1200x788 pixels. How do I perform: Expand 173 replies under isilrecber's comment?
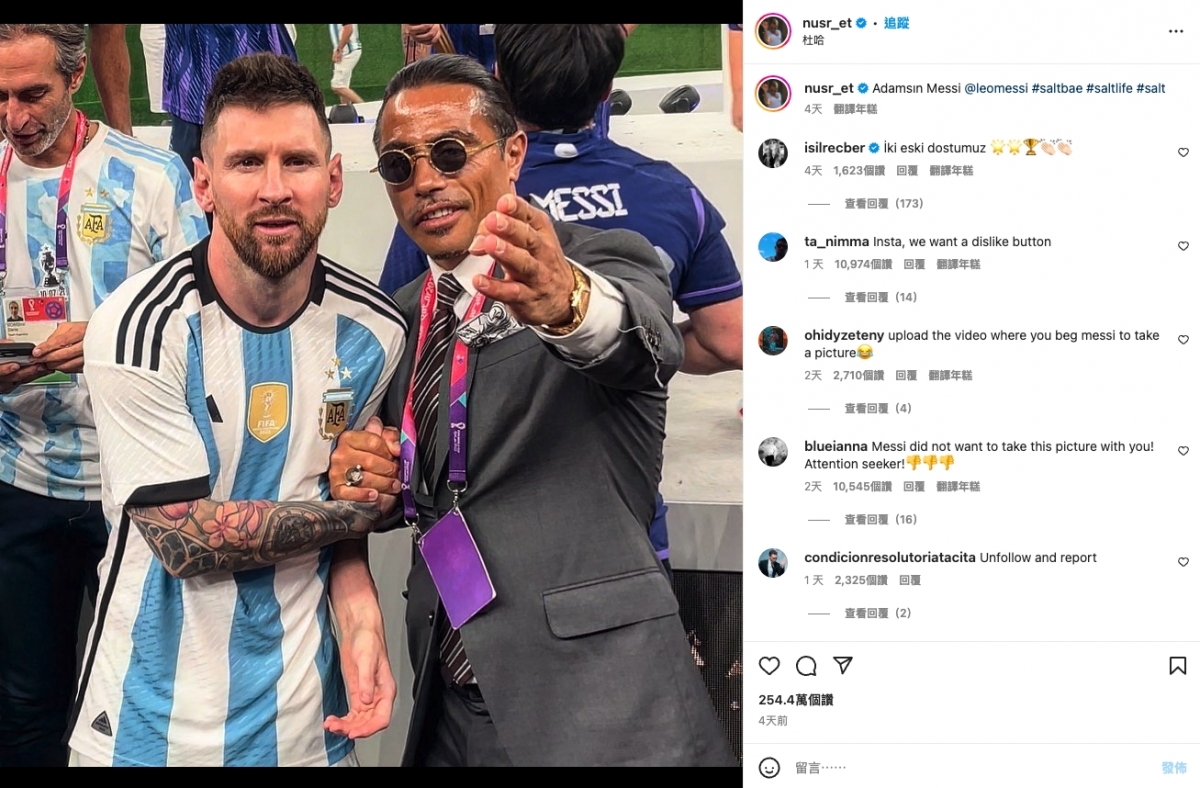point(883,204)
